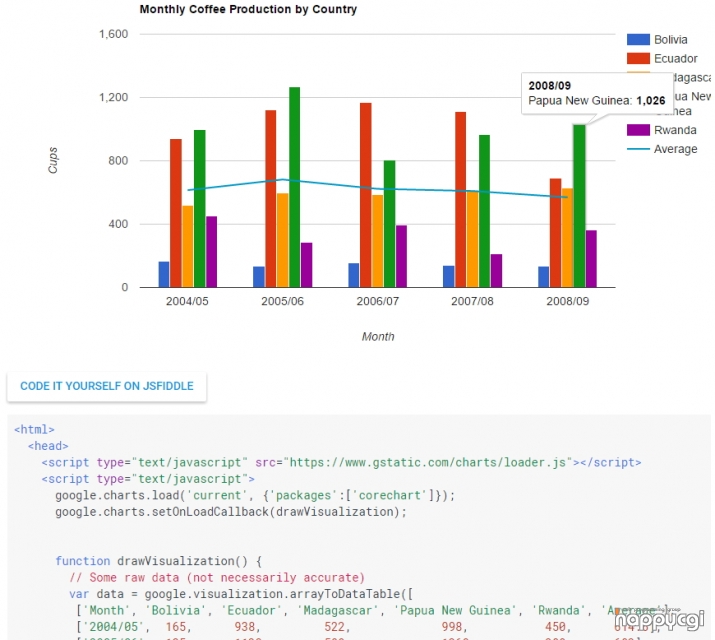
Task: Select the Ecuador red legend swatch
Action: 638,58
